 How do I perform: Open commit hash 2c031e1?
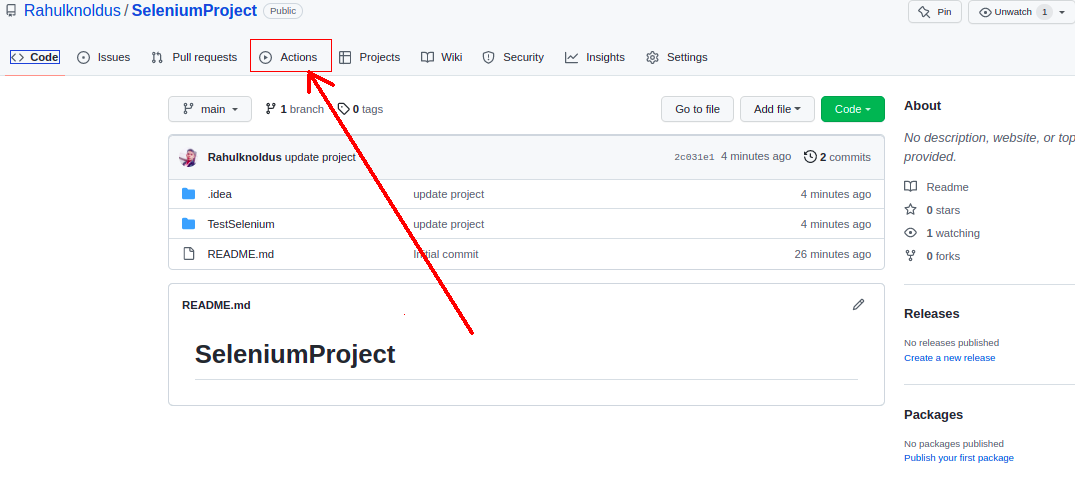coord(694,157)
